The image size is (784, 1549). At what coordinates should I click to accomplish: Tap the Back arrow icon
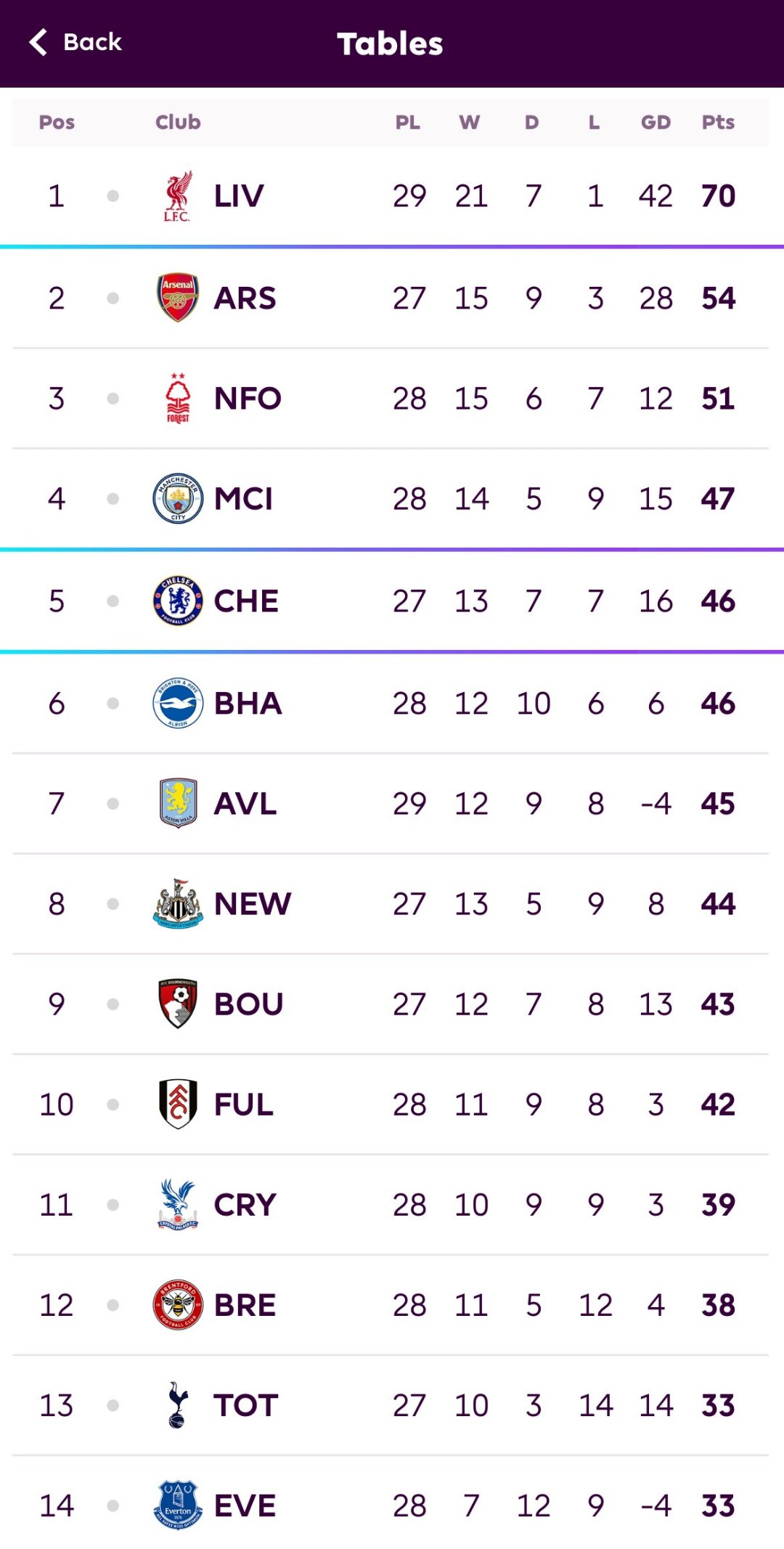coord(38,42)
